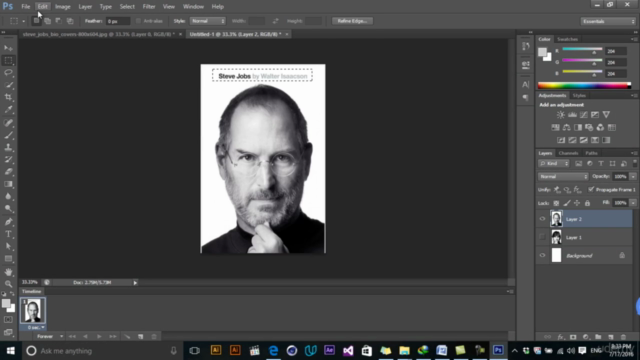Screen dimensions: 640x360
Task: Open the Essentials workspace dropdown
Action: pyautogui.click(x=608, y=21)
